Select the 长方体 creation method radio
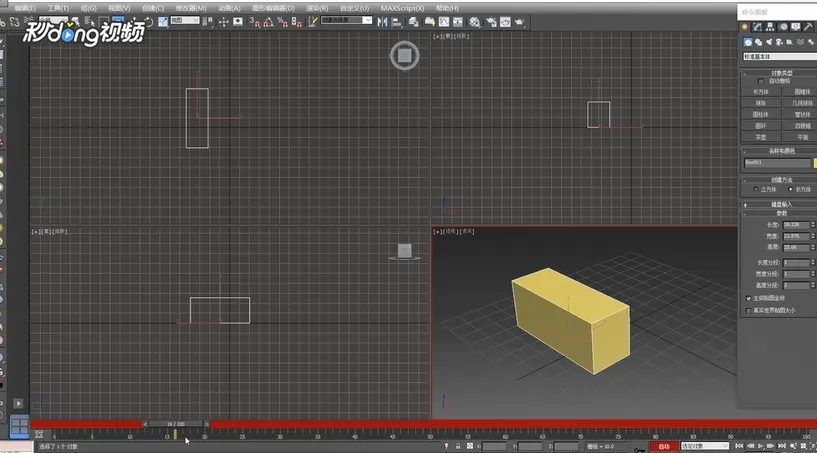 [x=790, y=189]
